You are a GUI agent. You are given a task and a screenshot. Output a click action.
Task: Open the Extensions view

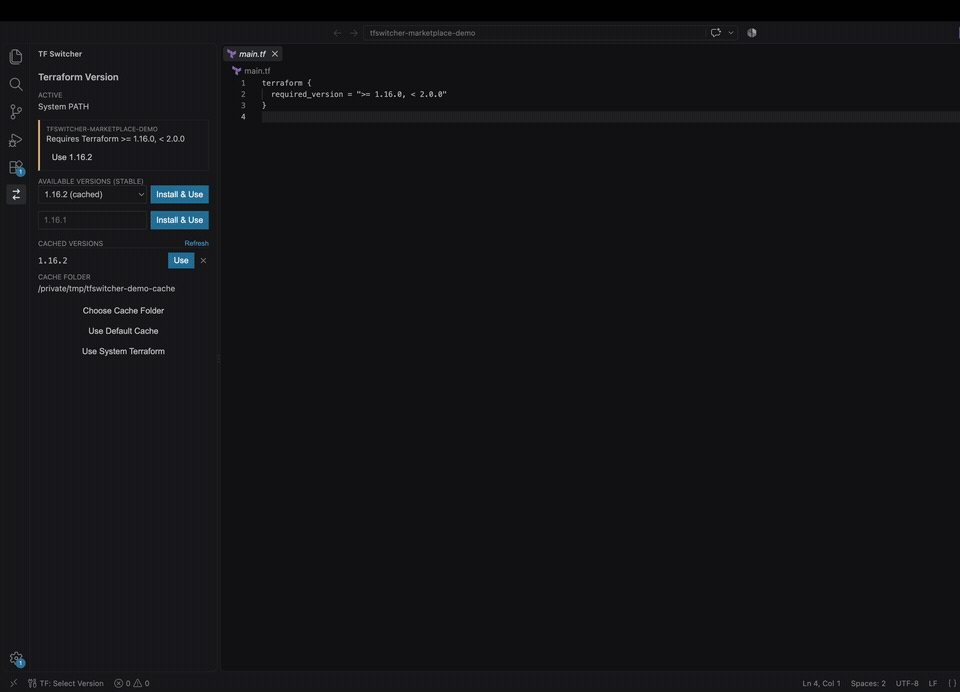coord(16,167)
